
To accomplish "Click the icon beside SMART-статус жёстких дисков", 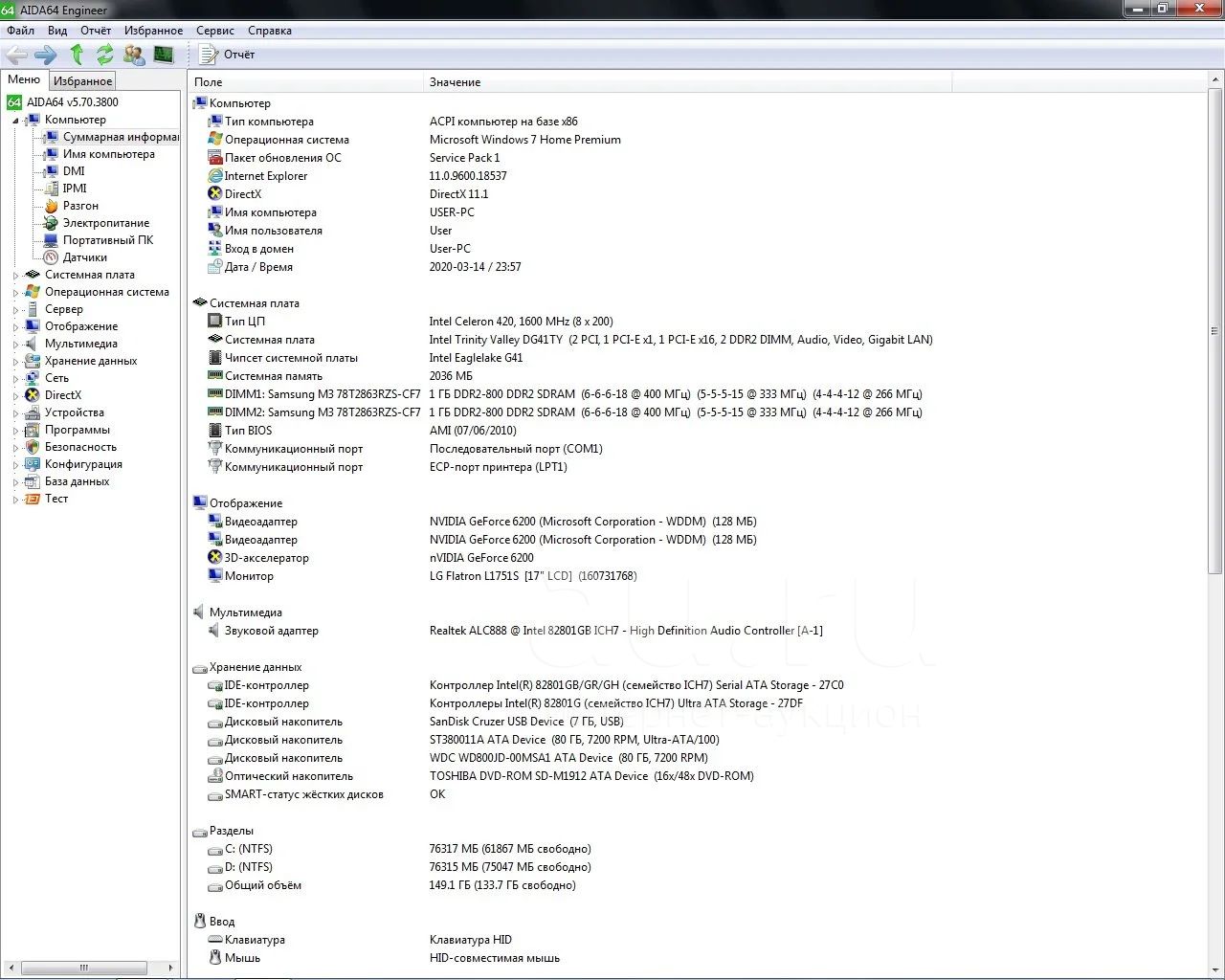I will point(215,794).
